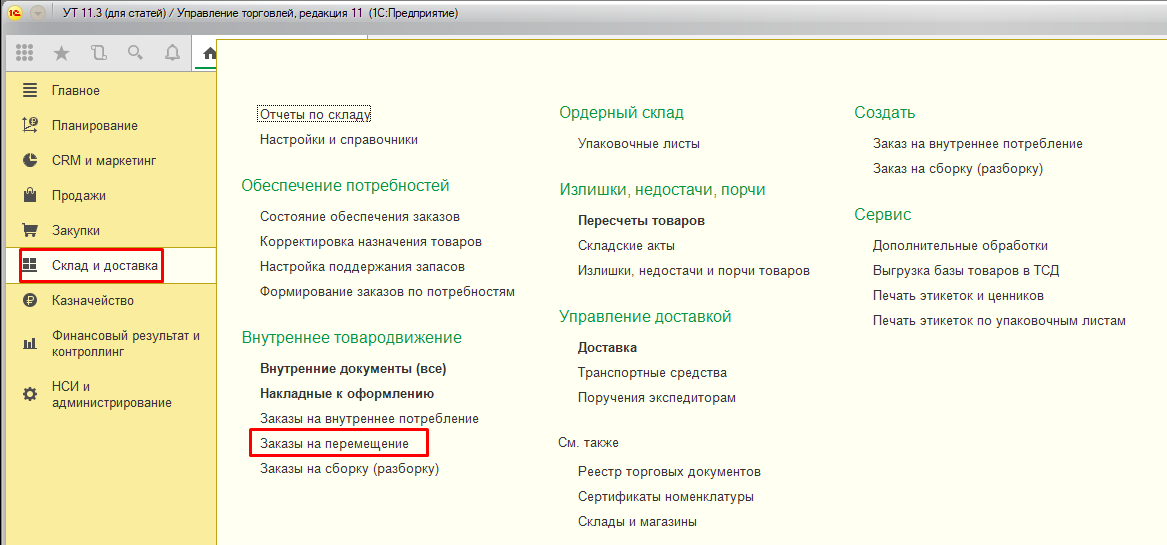Image resolution: width=1167 pixels, height=545 pixels.
Task: Open the History scroll icon
Action: tap(98, 53)
